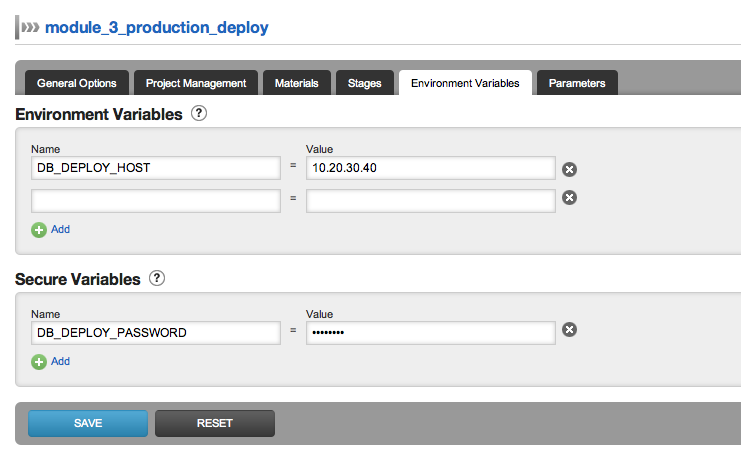Open help for Secure Variables section
Viewport: 750px width, 461px height.
pos(157,279)
